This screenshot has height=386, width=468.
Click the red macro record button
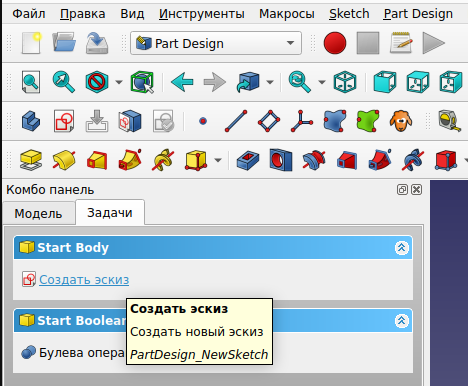(x=335, y=43)
